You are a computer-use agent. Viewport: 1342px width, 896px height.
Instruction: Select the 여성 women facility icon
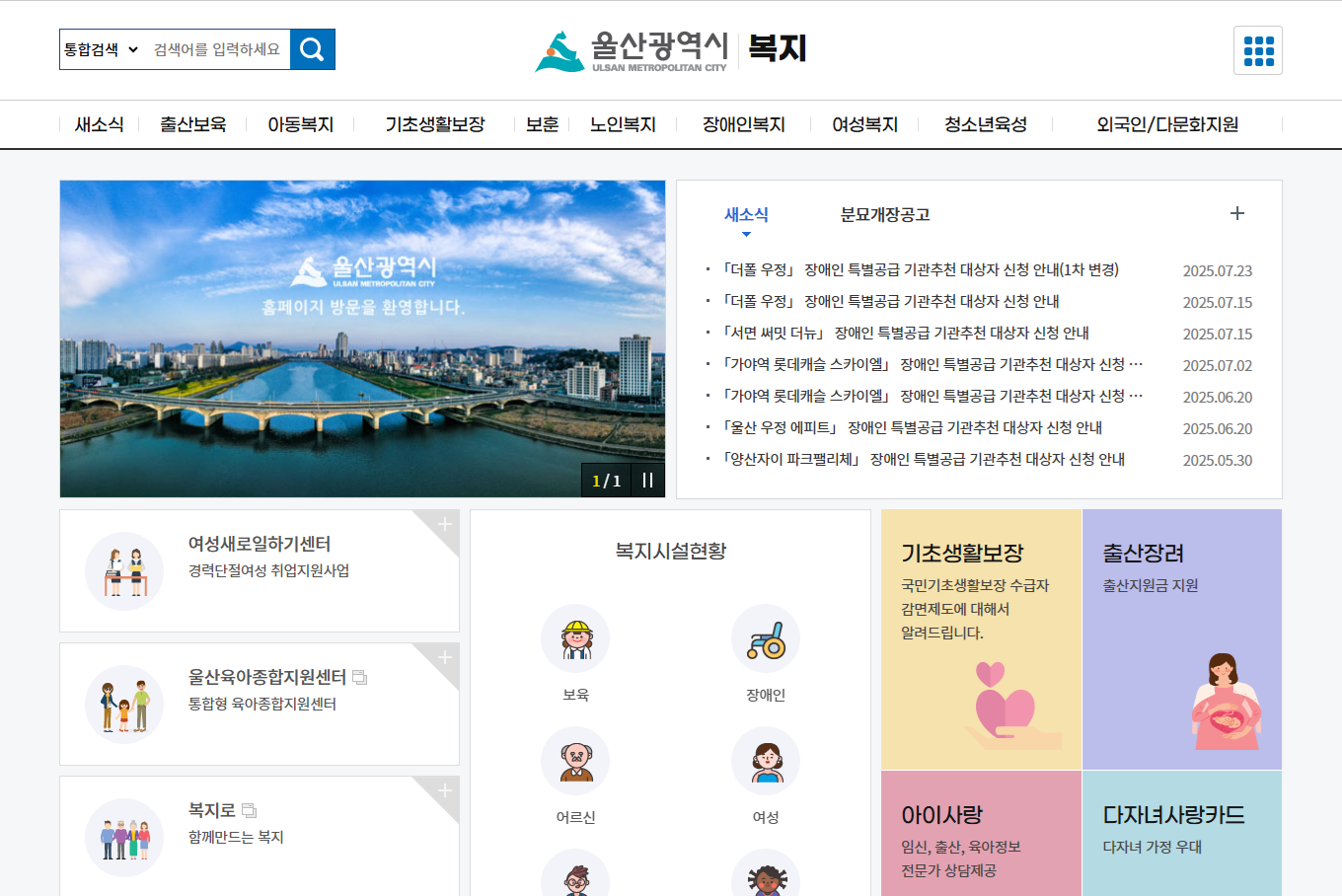pos(766,761)
